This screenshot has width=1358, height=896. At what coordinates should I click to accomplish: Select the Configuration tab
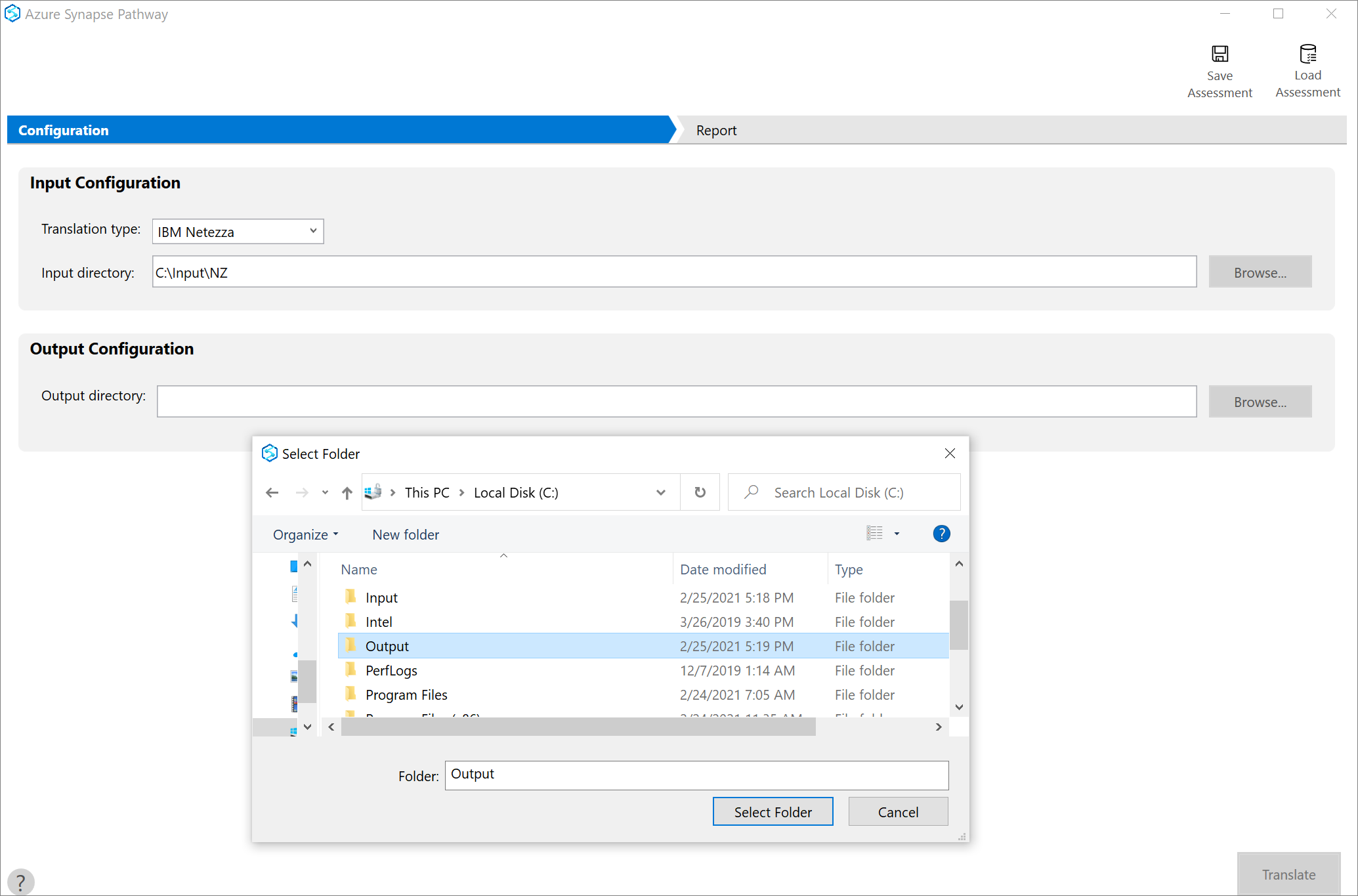point(338,129)
